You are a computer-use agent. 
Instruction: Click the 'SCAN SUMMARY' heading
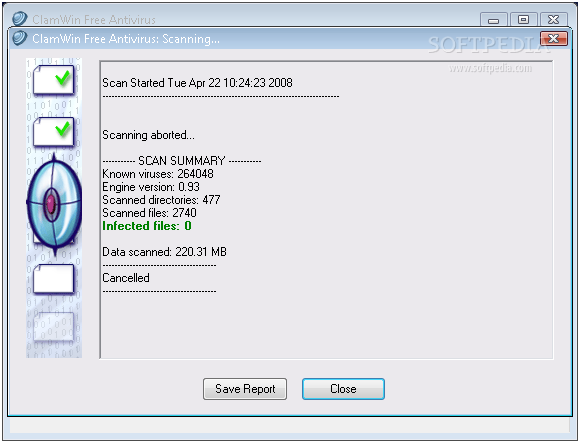pyautogui.click(x=182, y=161)
